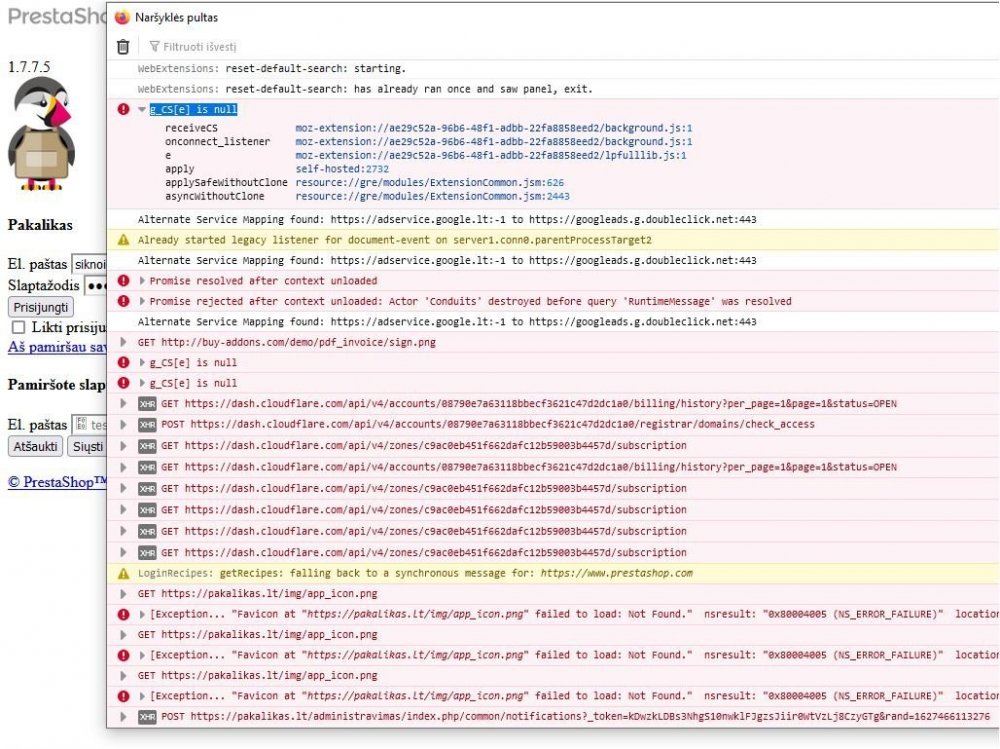Click the Prisijungti button
The width and height of the screenshot is (1000, 749).
coord(38,309)
